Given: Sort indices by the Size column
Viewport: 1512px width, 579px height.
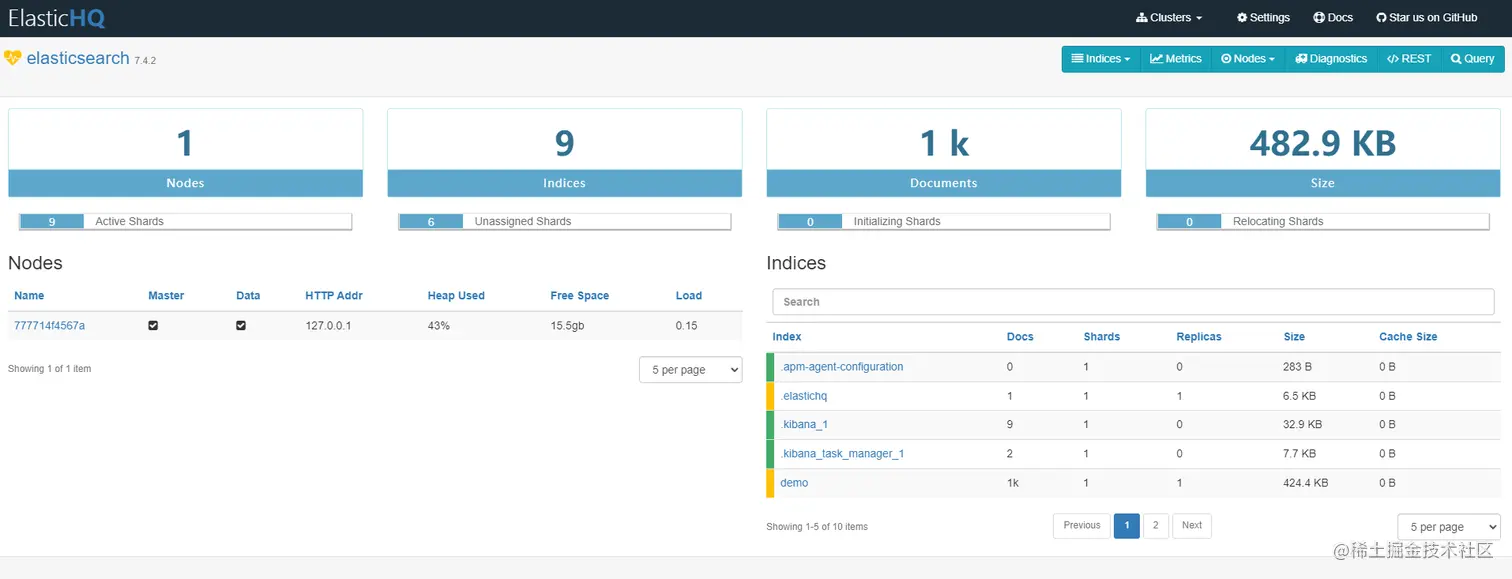Looking at the screenshot, I should pyautogui.click(x=1294, y=337).
